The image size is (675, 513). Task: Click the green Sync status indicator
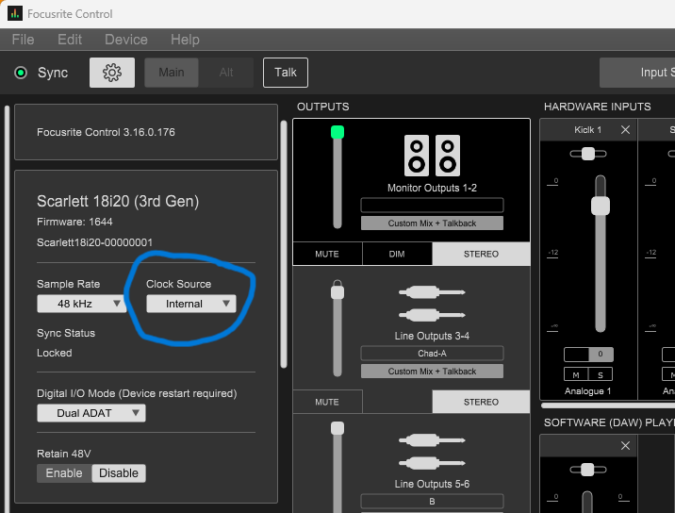tap(21, 73)
